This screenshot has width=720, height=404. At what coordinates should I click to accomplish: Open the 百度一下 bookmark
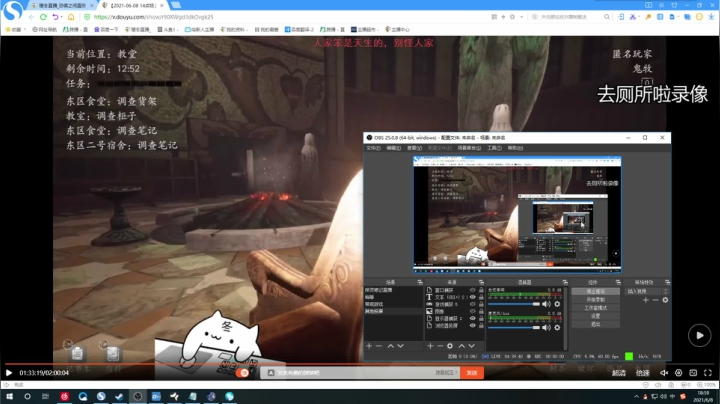(106, 29)
